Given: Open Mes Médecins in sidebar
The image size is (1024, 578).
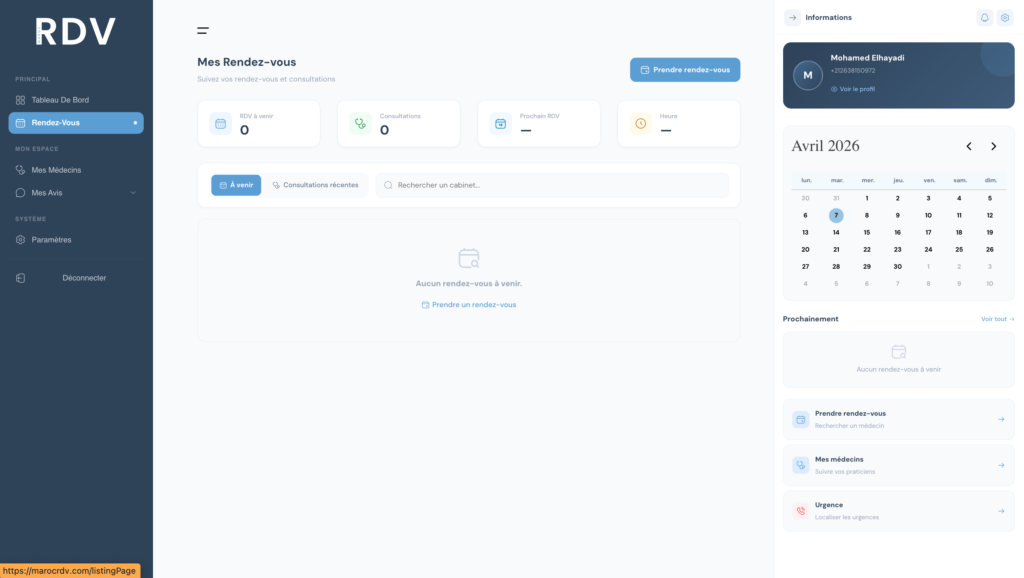Looking at the screenshot, I should click(56, 170).
